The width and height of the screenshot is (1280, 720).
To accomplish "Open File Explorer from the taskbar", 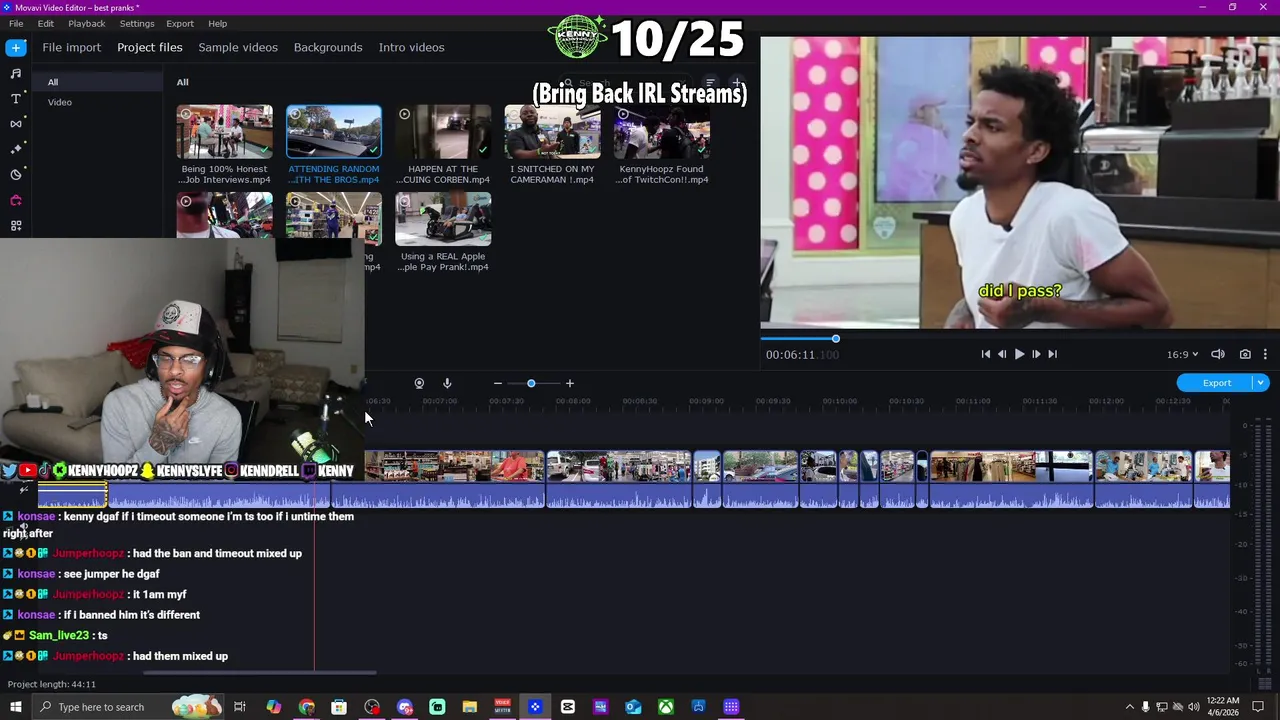I will tap(470, 707).
